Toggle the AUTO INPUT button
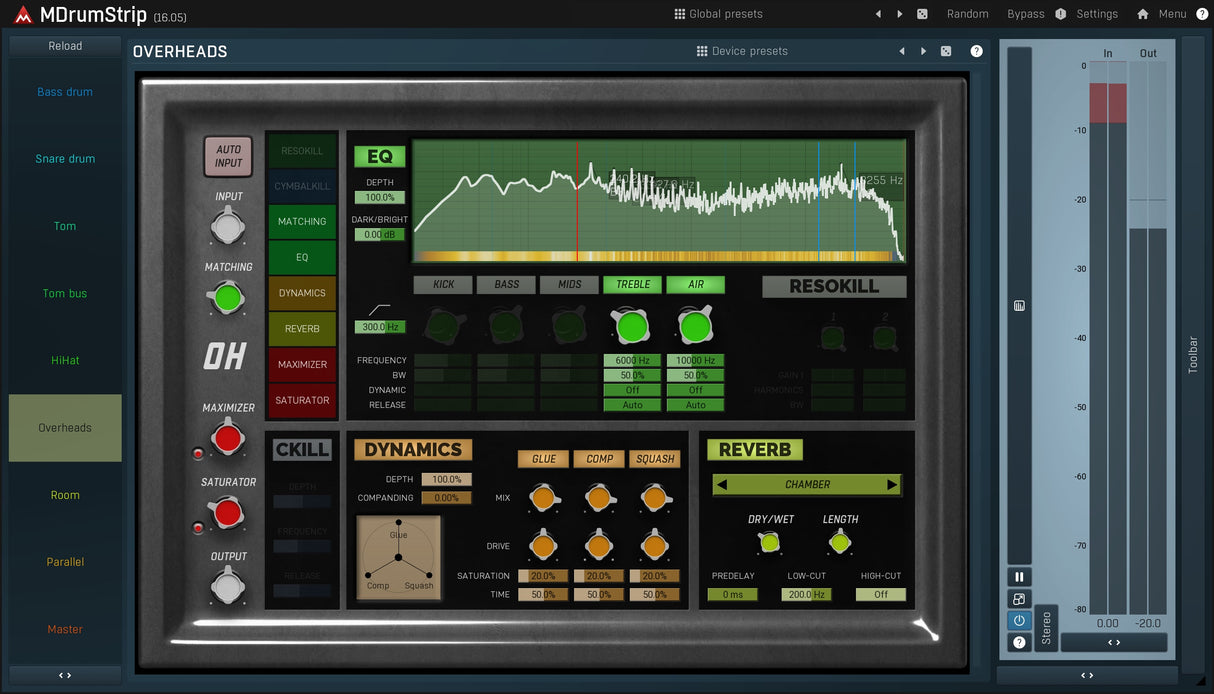The width and height of the screenshot is (1214, 694). (x=228, y=156)
